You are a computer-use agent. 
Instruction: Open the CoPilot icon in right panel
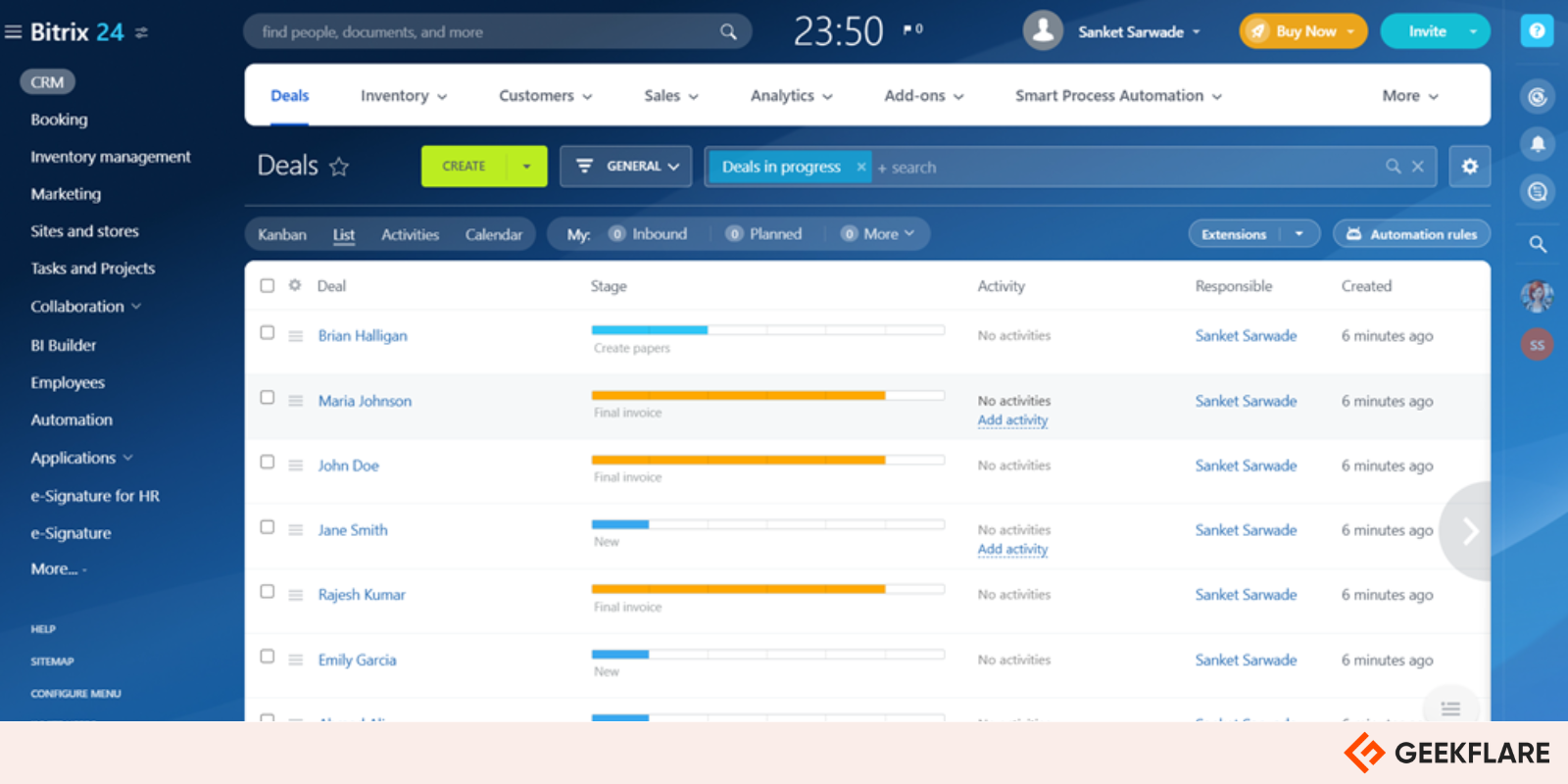click(1538, 96)
